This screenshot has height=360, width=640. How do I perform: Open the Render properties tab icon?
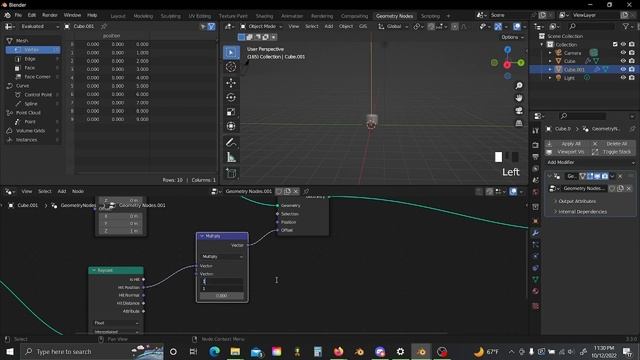point(536,145)
